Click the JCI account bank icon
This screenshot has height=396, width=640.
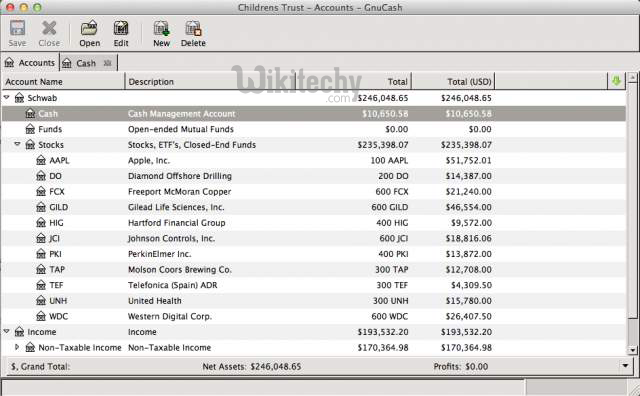pyautogui.click(x=41, y=238)
